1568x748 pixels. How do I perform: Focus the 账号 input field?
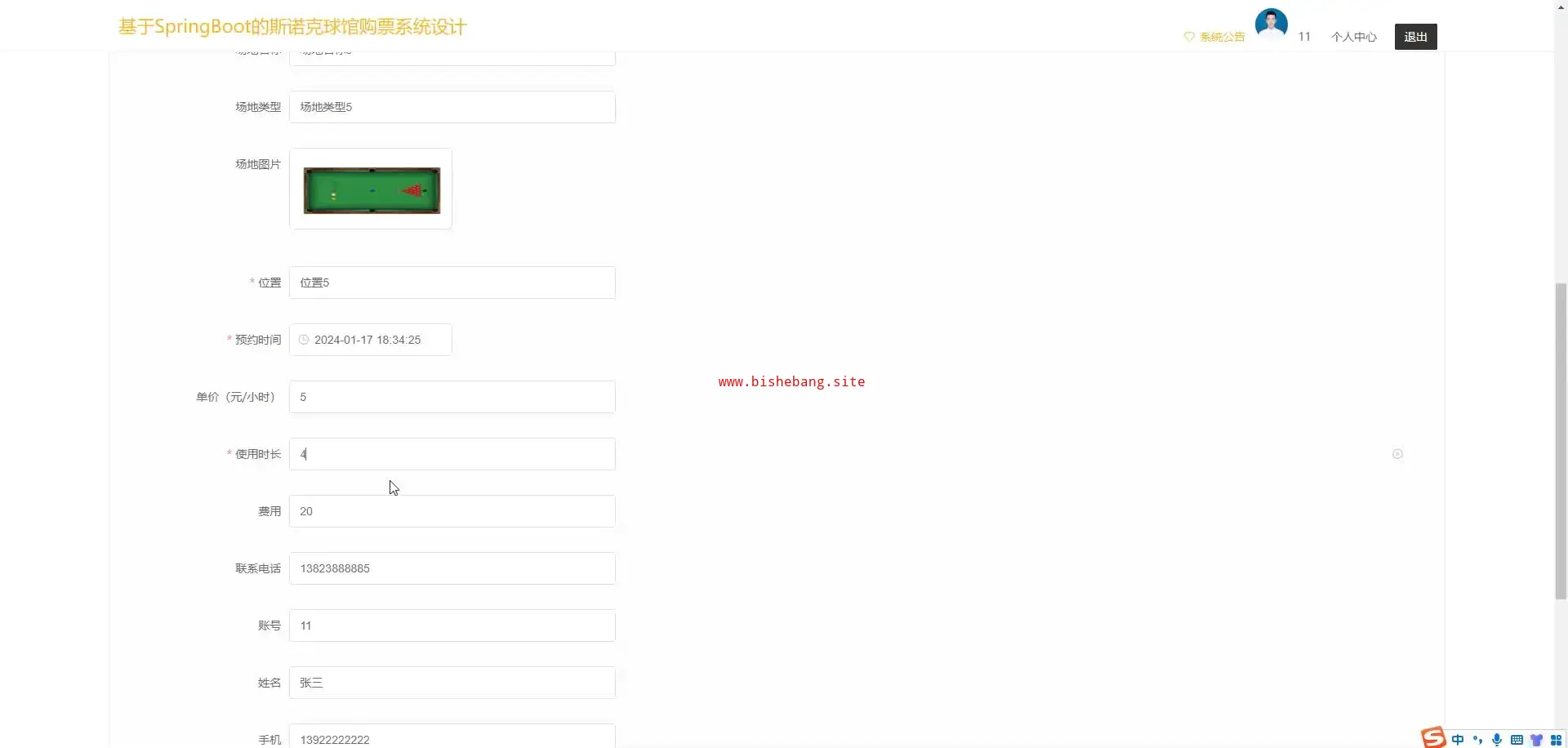tap(452, 626)
